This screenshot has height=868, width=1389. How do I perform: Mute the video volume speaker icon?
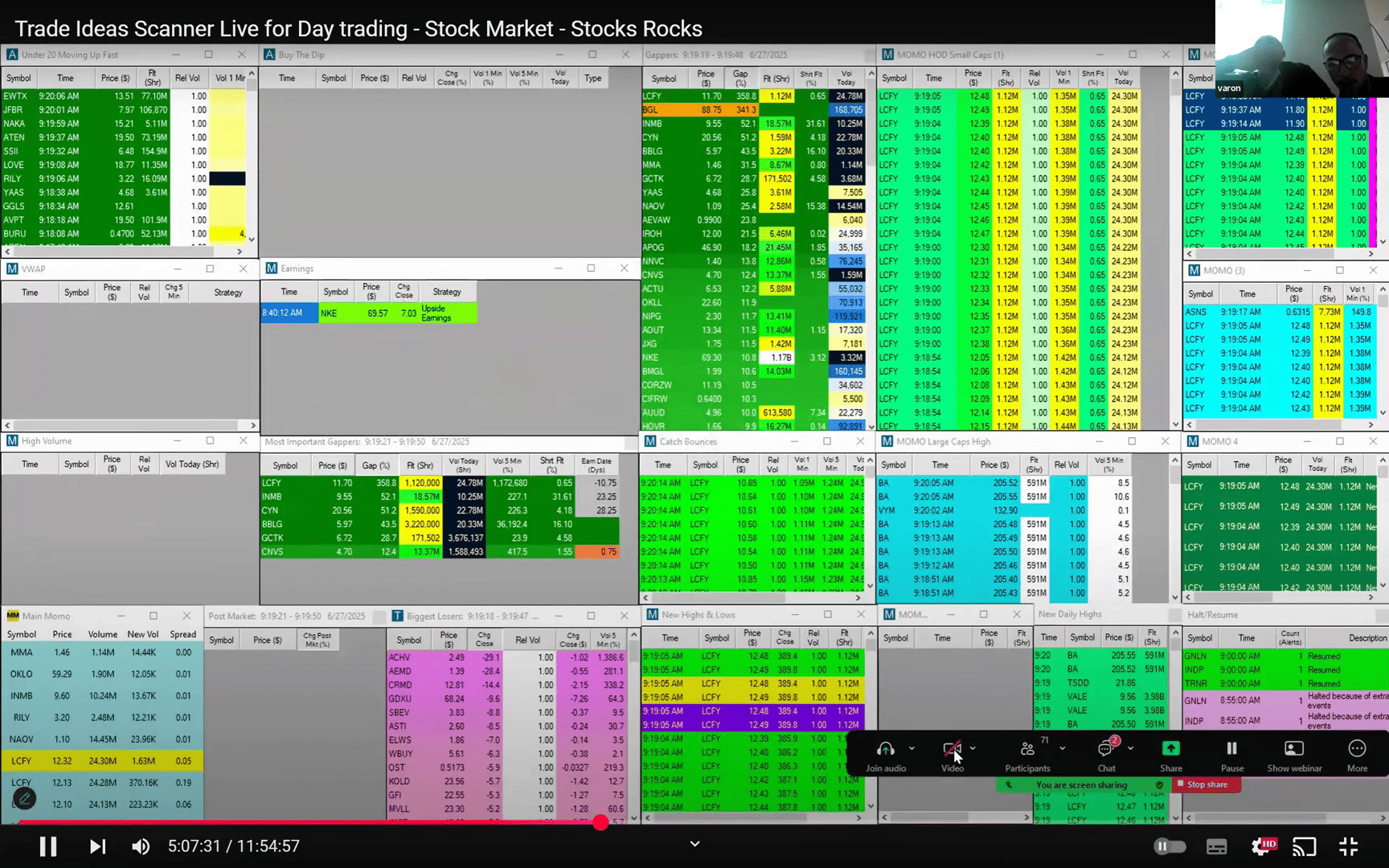click(141, 846)
